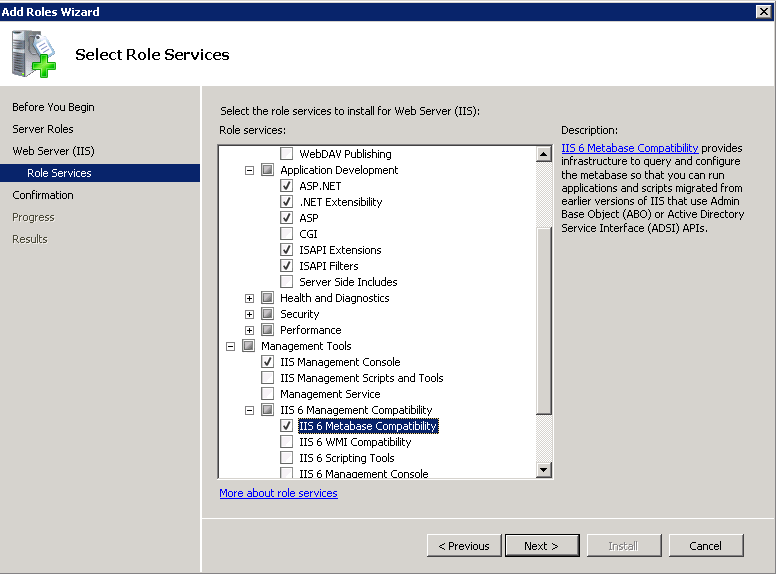Open IIS 6 Metabase Compatibility description link

[x=629, y=148]
